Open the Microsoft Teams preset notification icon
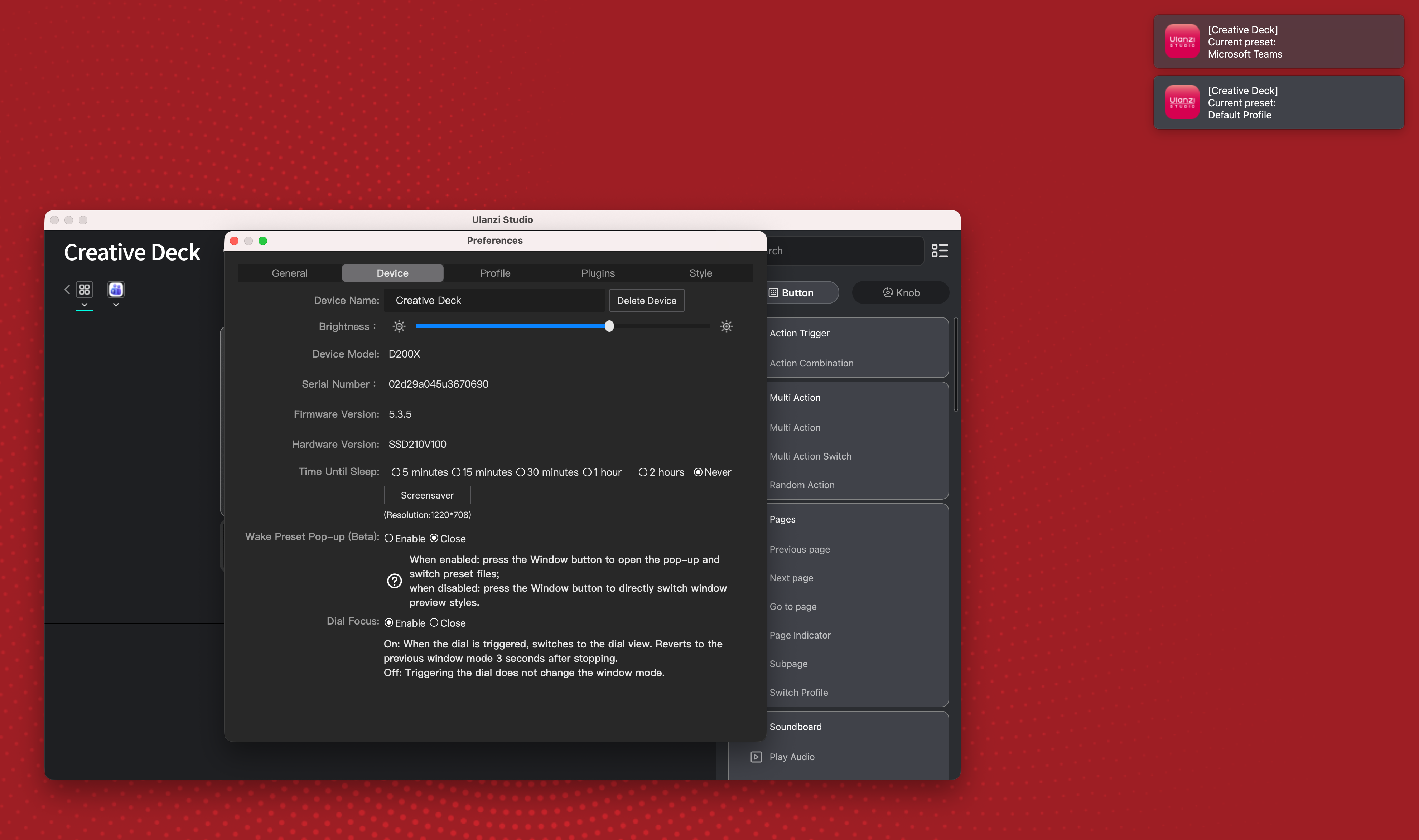 coord(1182,42)
